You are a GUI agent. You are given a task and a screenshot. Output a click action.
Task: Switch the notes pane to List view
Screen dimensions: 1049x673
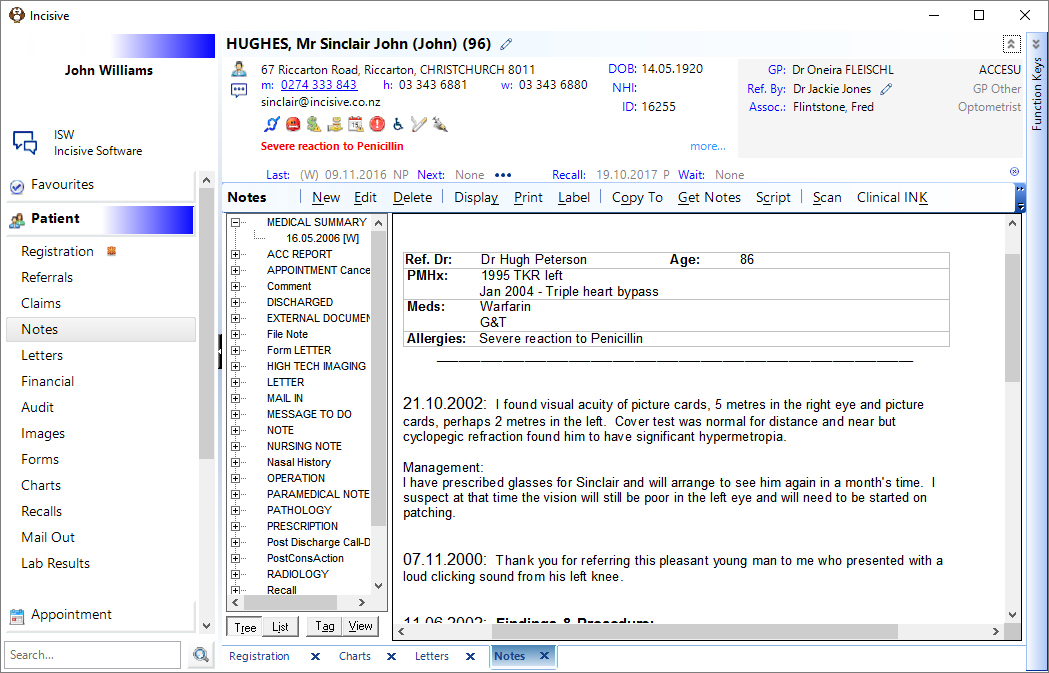tap(280, 627)
